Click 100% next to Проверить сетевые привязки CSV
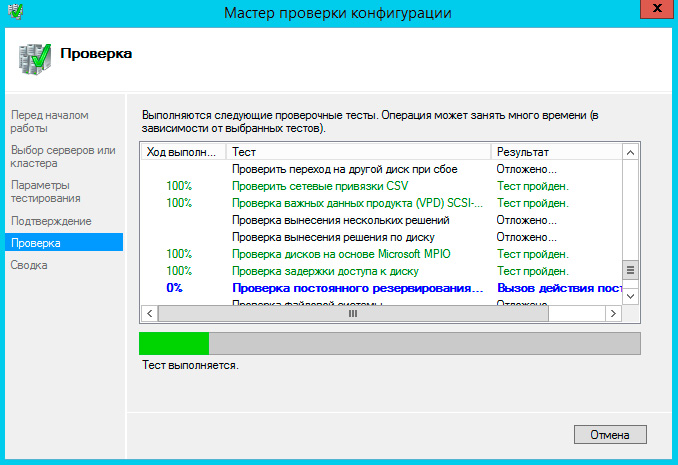This screenshot has height=465, width=678. (179, 186)
